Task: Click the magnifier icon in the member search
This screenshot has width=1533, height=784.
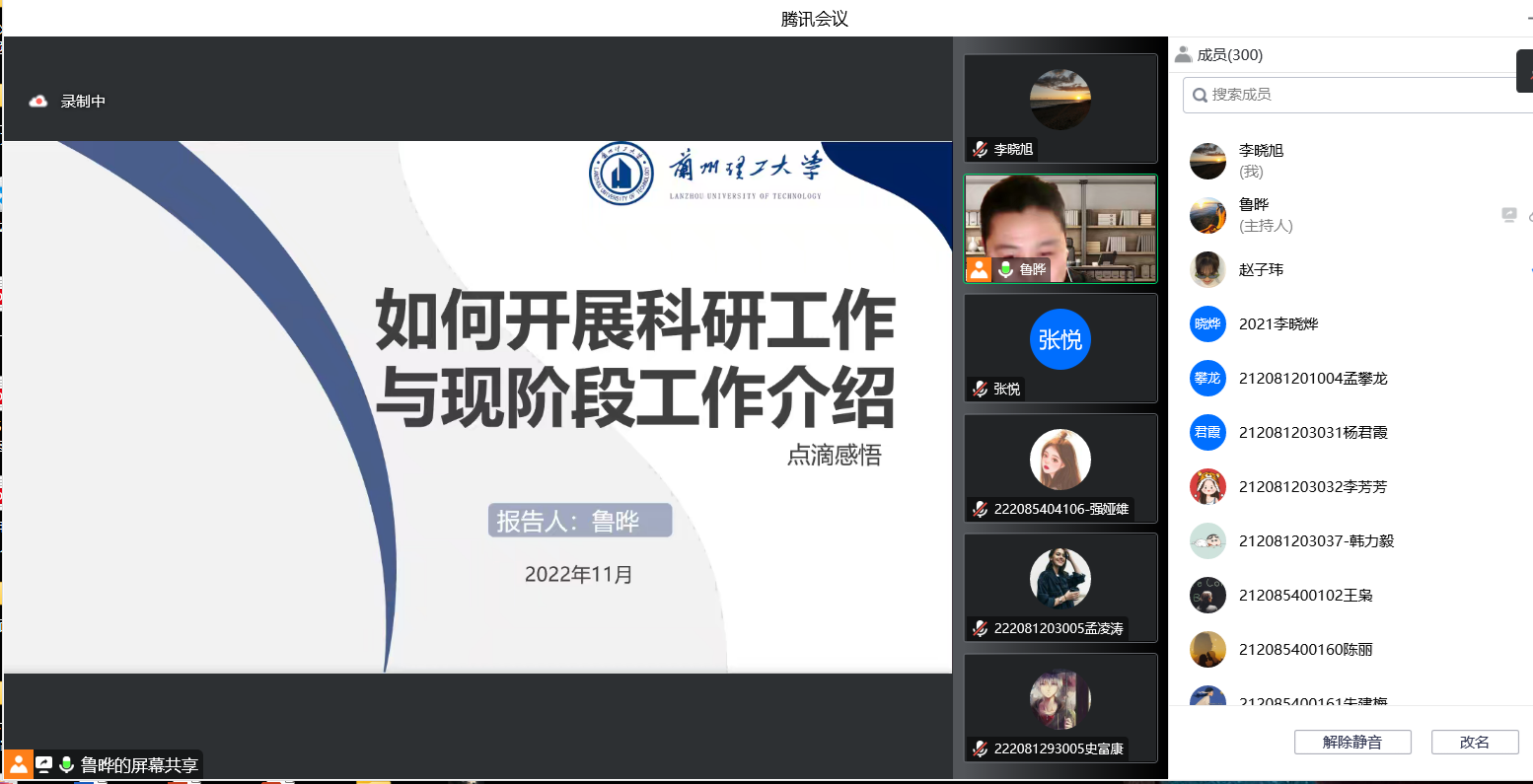Action: click(1200, 95)
